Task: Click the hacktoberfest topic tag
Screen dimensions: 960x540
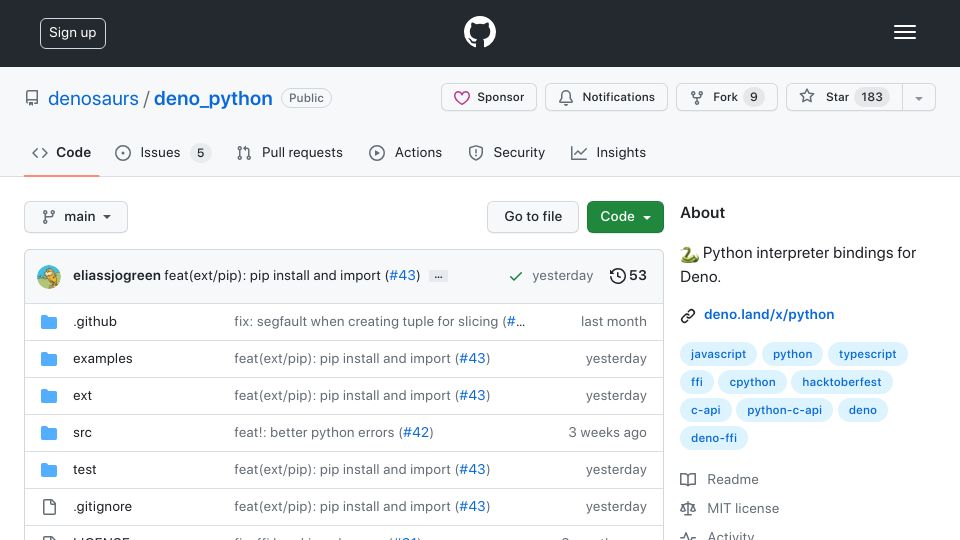Action: click(841, 383)
